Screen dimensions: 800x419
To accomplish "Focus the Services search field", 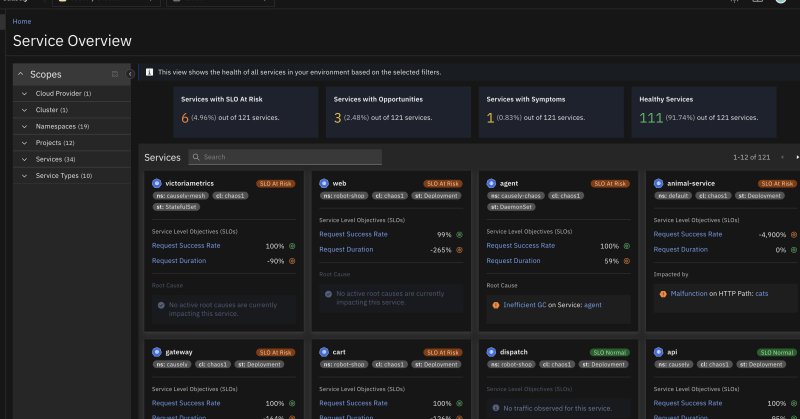I will coord(285,157).
